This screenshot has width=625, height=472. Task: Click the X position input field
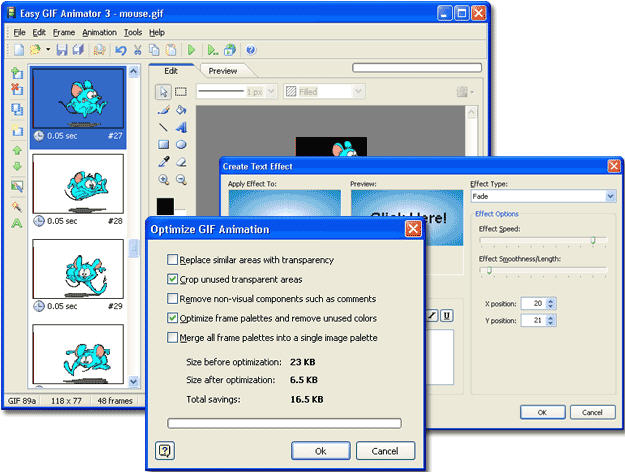point(533,303)
